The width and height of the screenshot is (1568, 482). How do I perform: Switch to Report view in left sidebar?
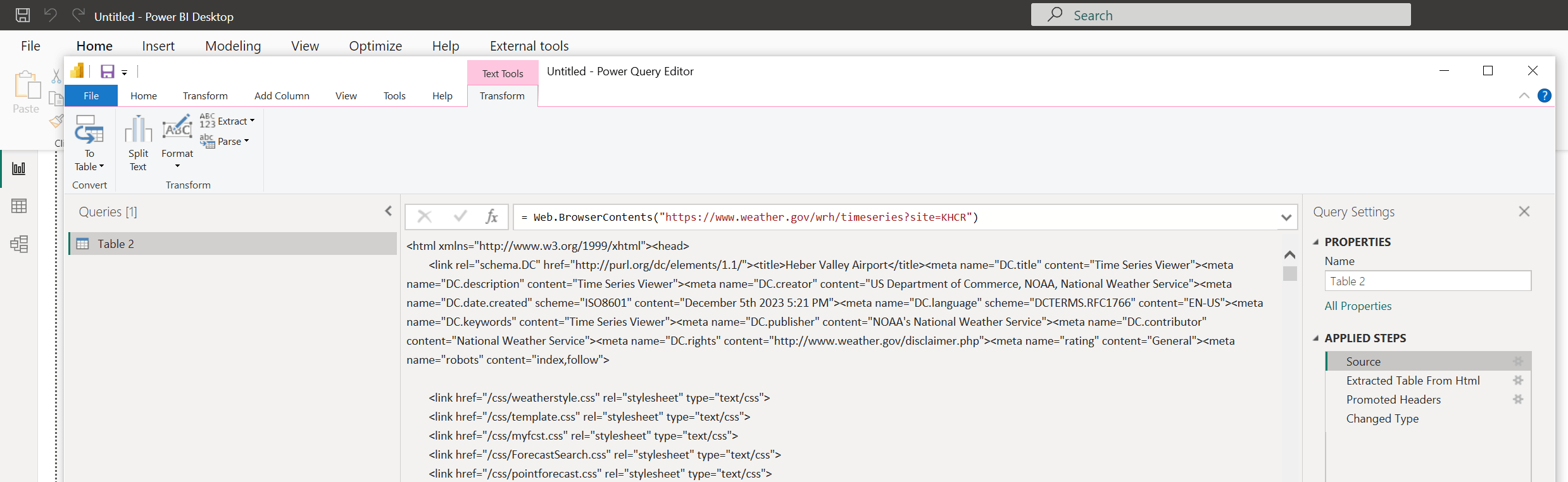[19, 168]
